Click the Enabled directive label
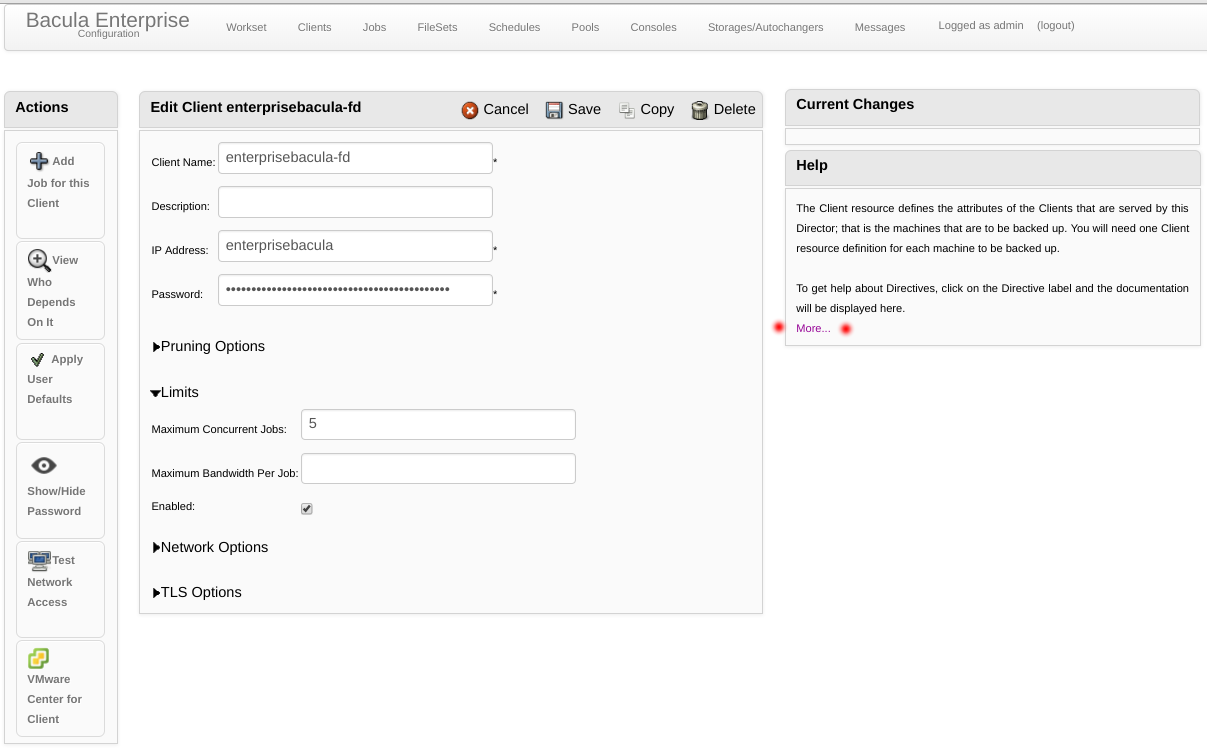This screenshot has height=750, width=1207. click(173, 506)
